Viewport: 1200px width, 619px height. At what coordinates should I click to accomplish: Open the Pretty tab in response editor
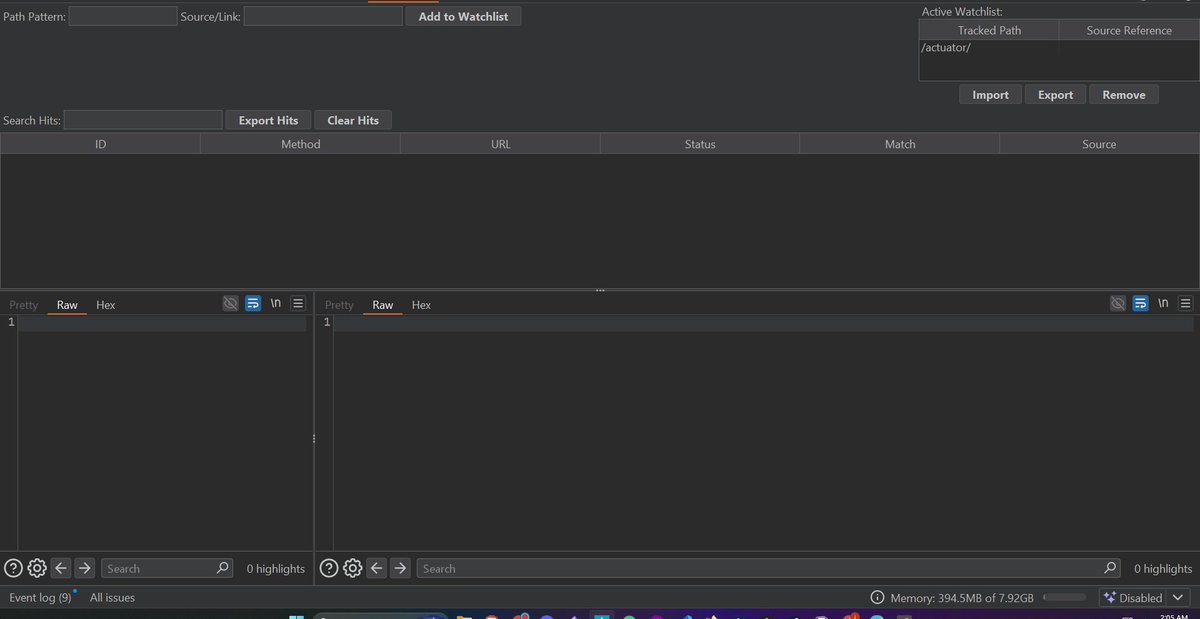[x=338, y=304]
